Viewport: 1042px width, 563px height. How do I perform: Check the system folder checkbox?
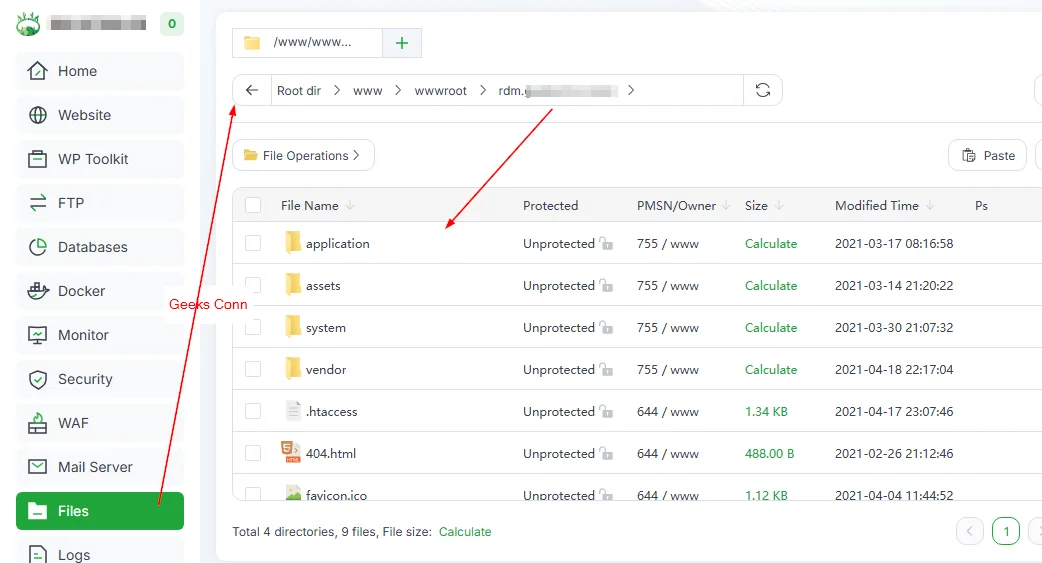(253, 327)
